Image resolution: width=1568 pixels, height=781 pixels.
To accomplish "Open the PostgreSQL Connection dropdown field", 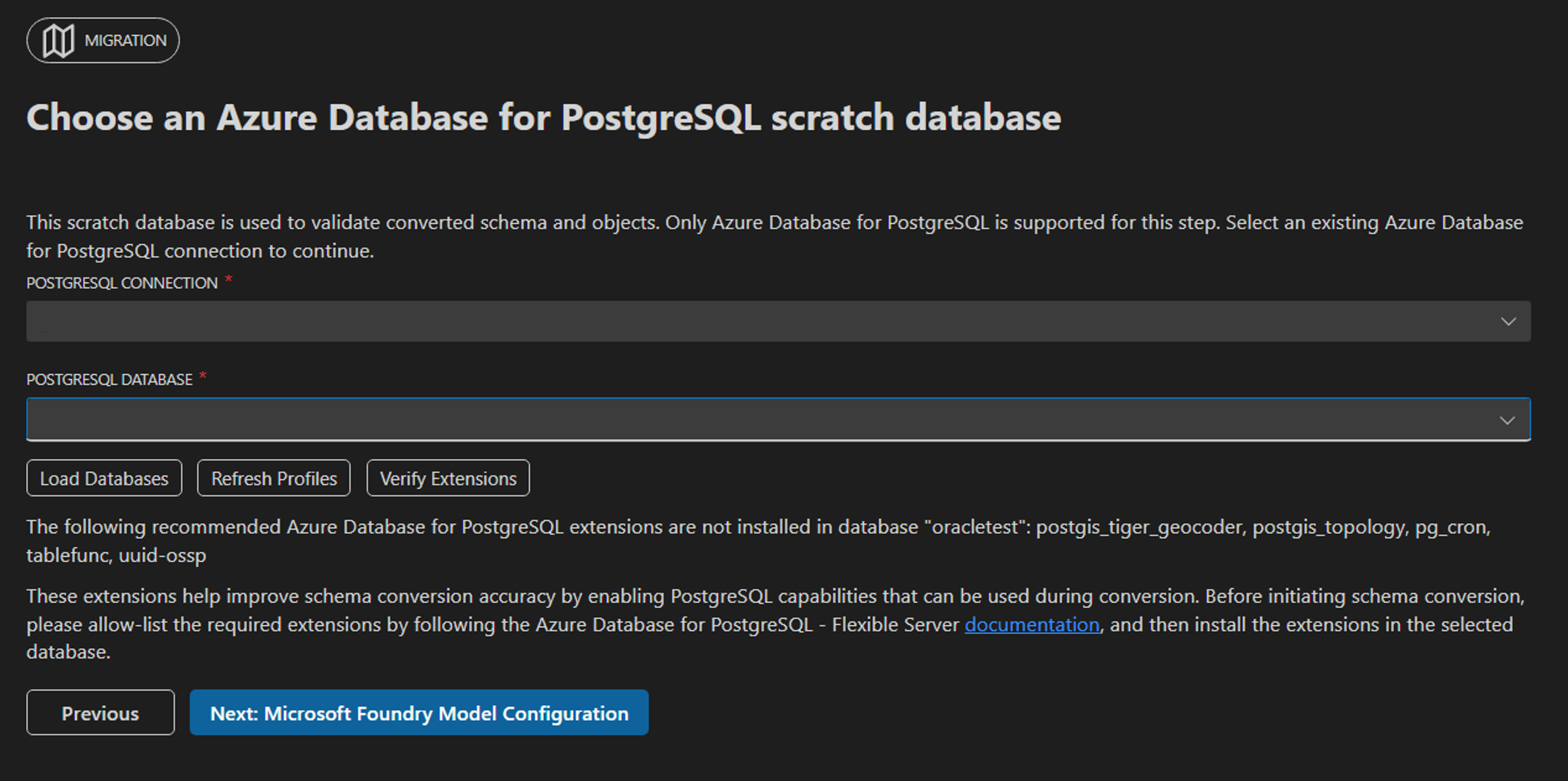I will point(778,321).
